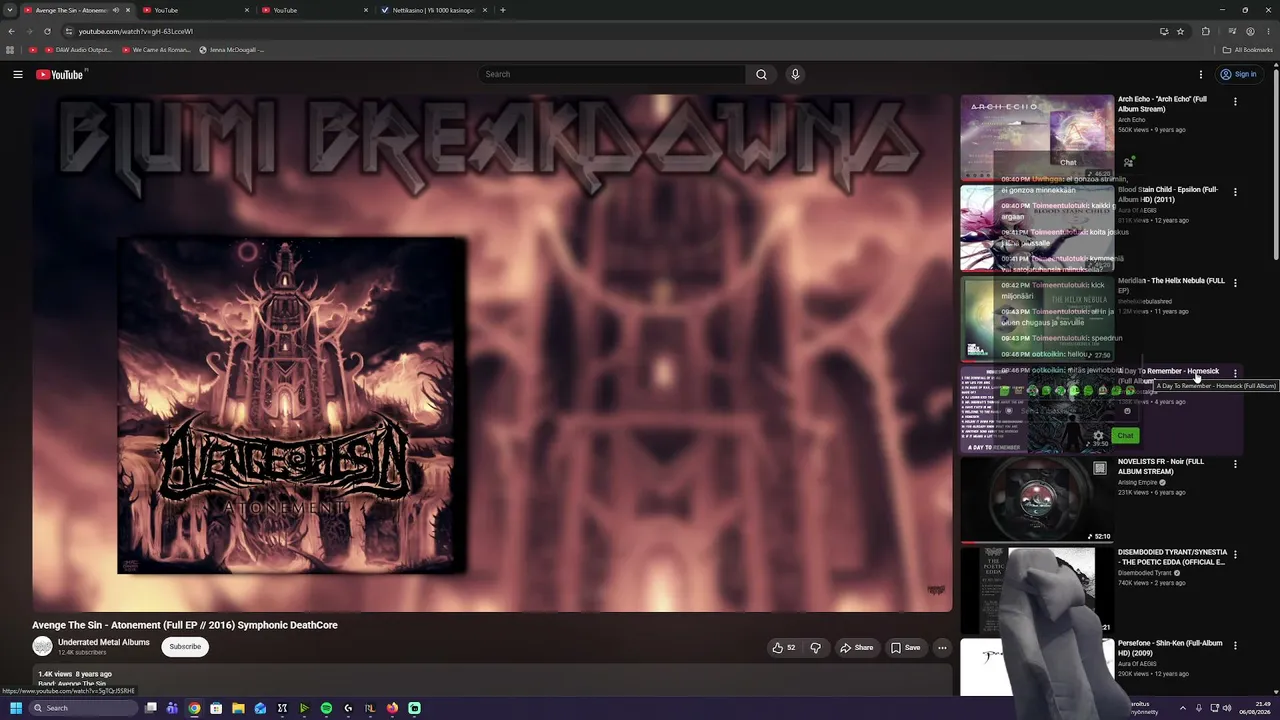Open the Underrated Metal Albums channel name
Viewport: 1280px width, 720px height.
(104, 642)
